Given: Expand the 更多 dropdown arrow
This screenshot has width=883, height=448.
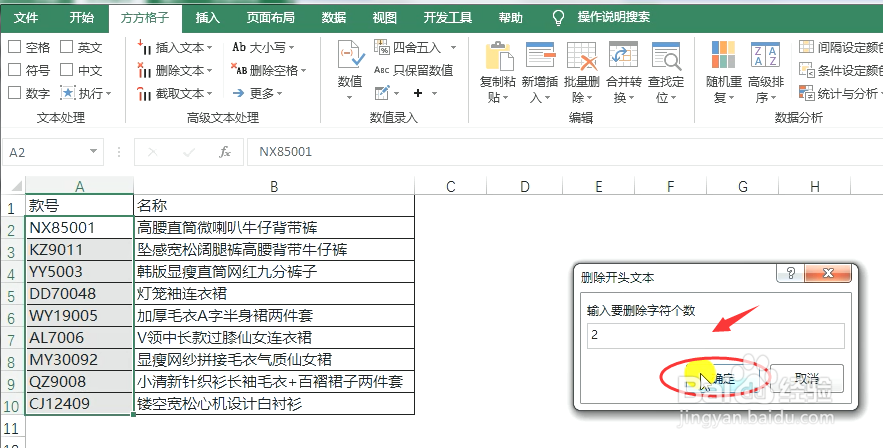Looking at the screenshot, I should (x=279, y=95).
